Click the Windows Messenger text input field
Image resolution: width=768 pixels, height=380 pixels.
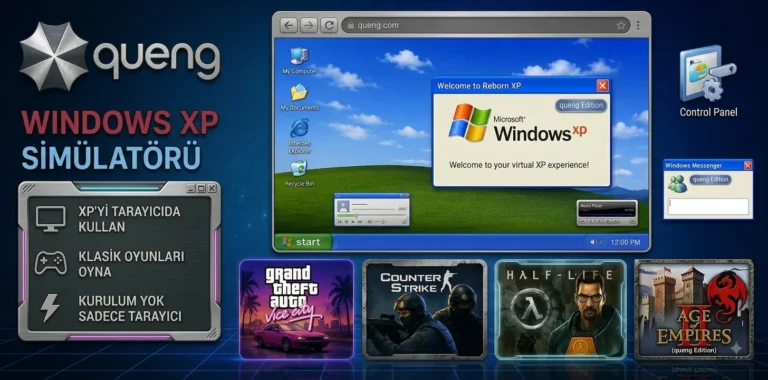pyautogui.click(x=708, y=206)
